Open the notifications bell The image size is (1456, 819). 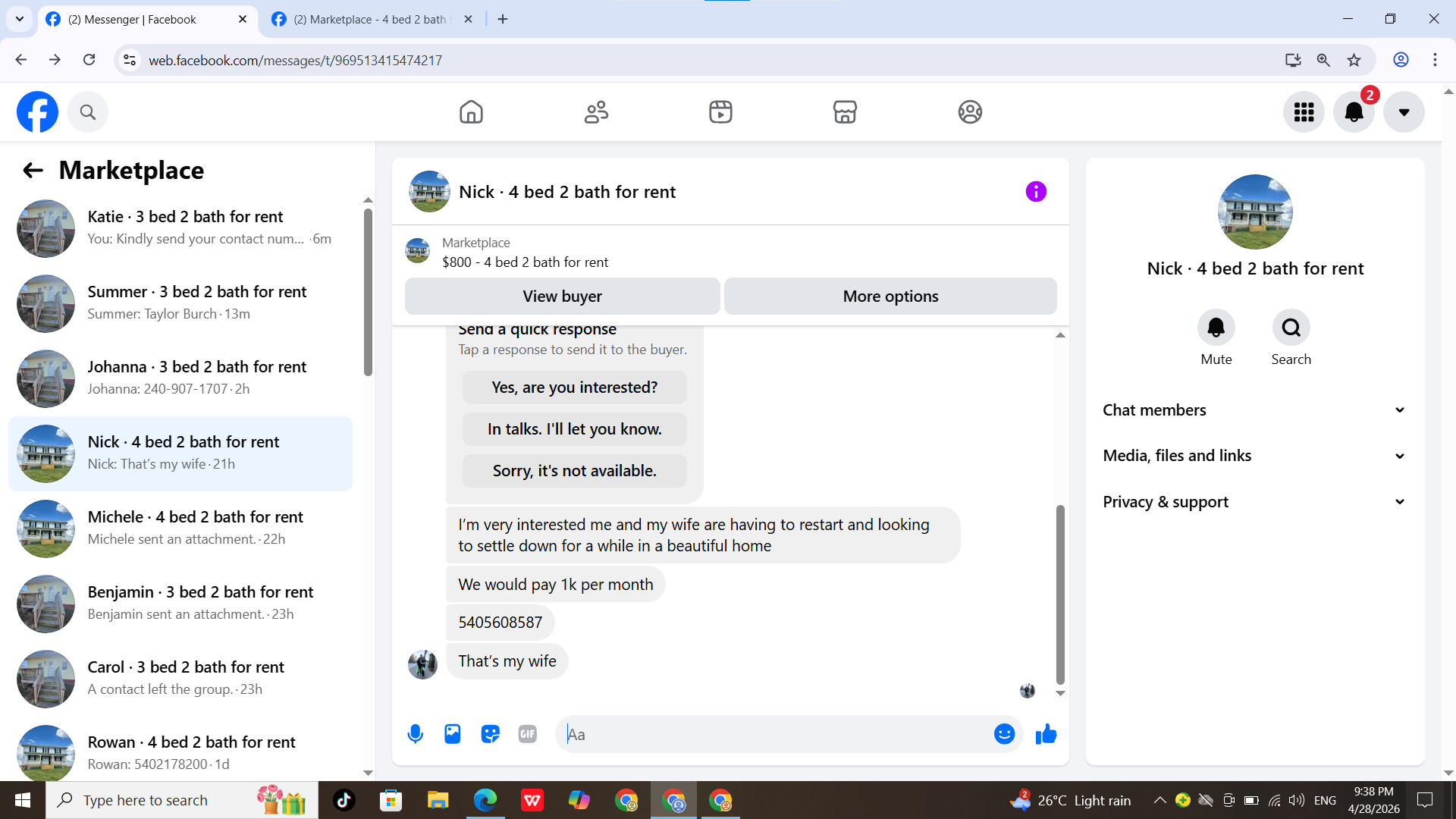(1354, 112)
